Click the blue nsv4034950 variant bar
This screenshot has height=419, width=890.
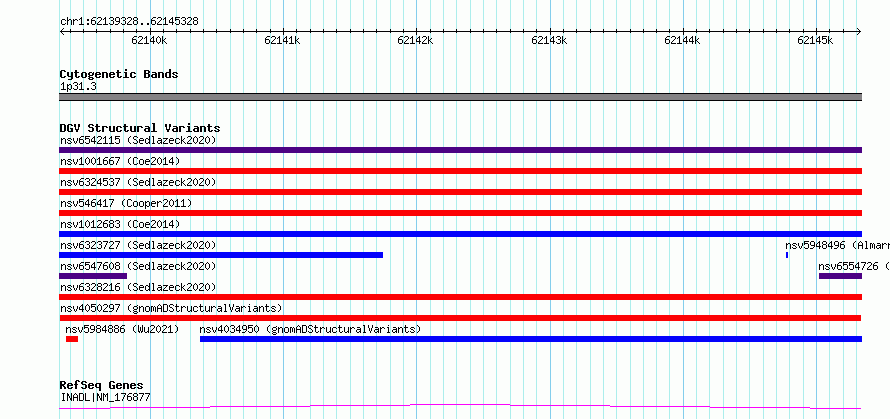(531, 339)
